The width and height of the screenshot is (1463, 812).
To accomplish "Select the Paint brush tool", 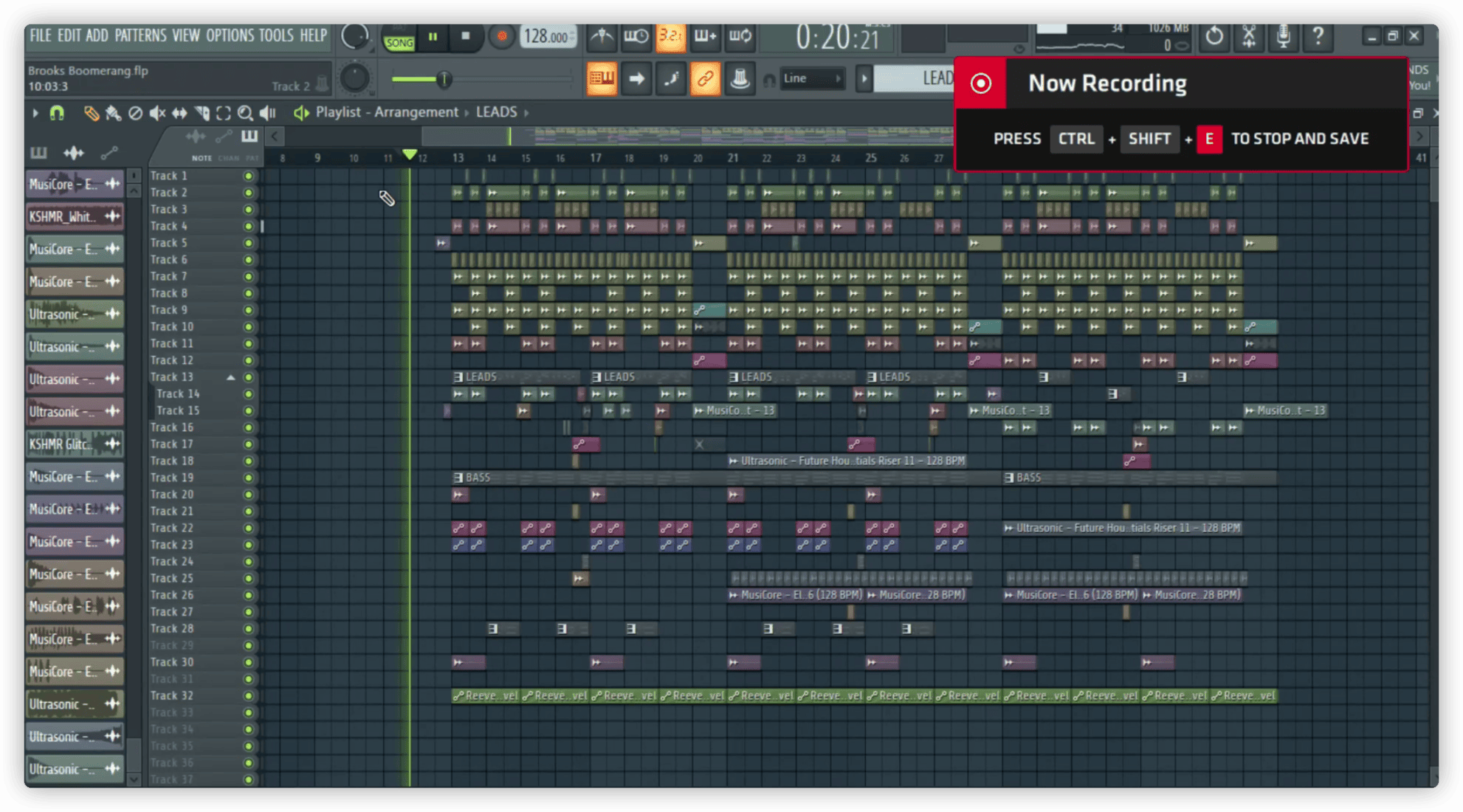I will pyautogui.click(x=113, y=113).
